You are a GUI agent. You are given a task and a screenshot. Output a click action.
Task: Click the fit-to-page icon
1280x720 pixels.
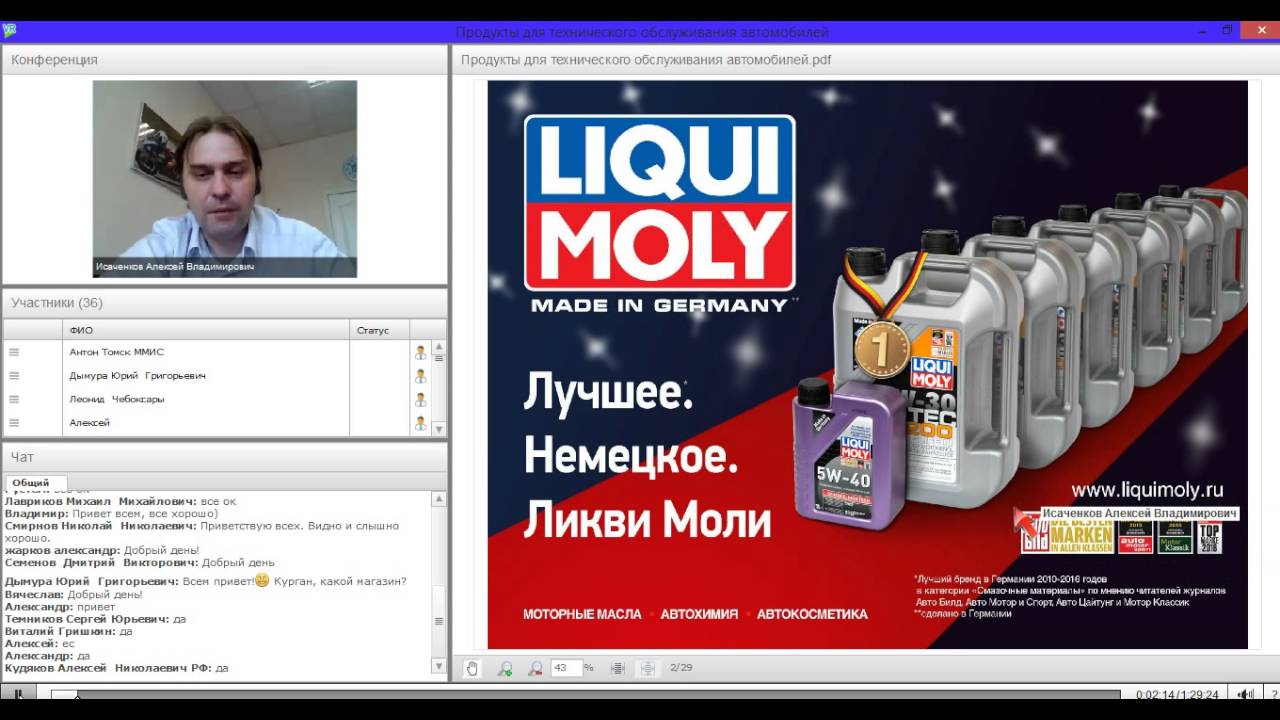coord(647,668)
